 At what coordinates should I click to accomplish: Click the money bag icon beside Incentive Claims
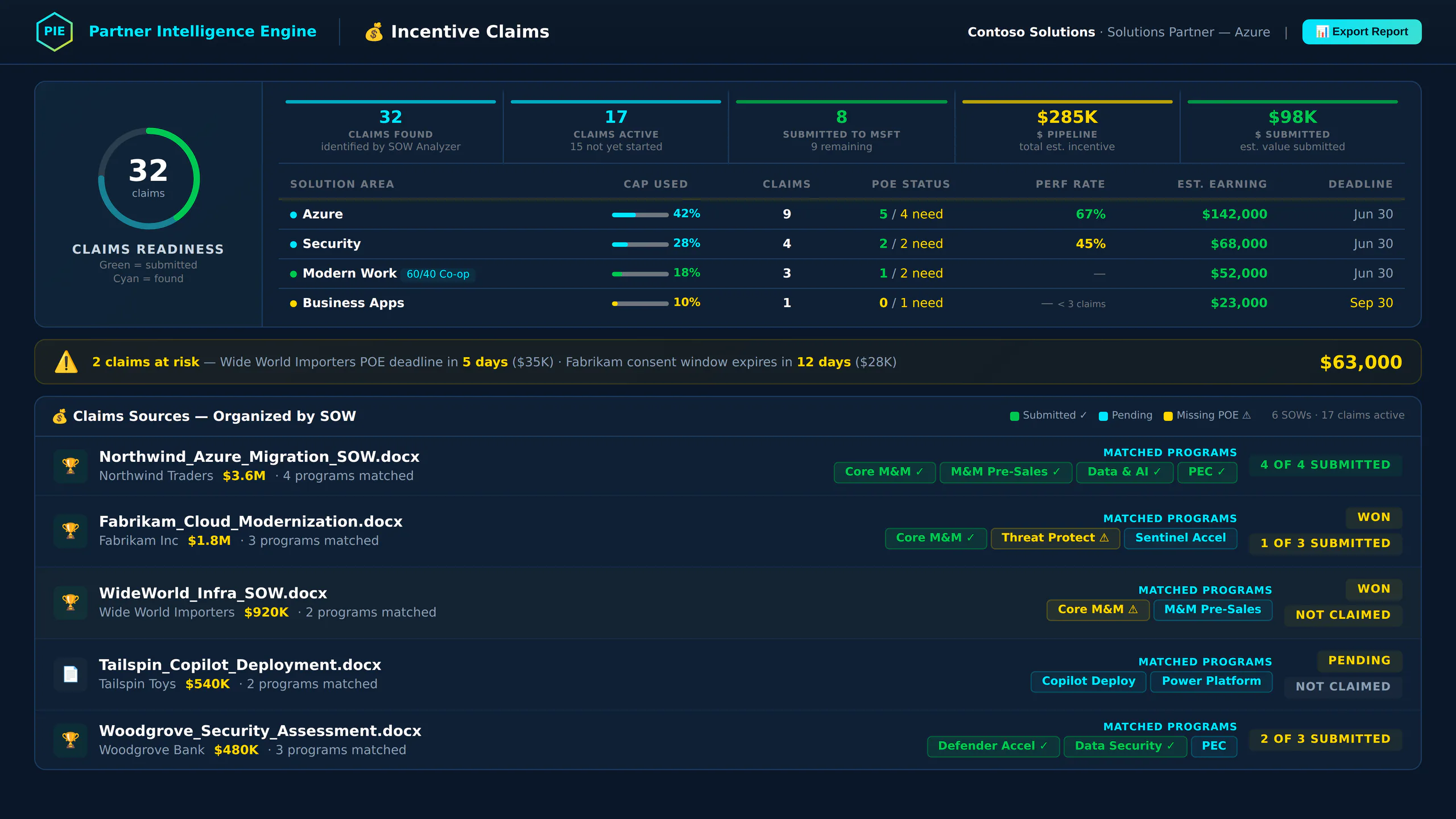(x=374, y=32)
